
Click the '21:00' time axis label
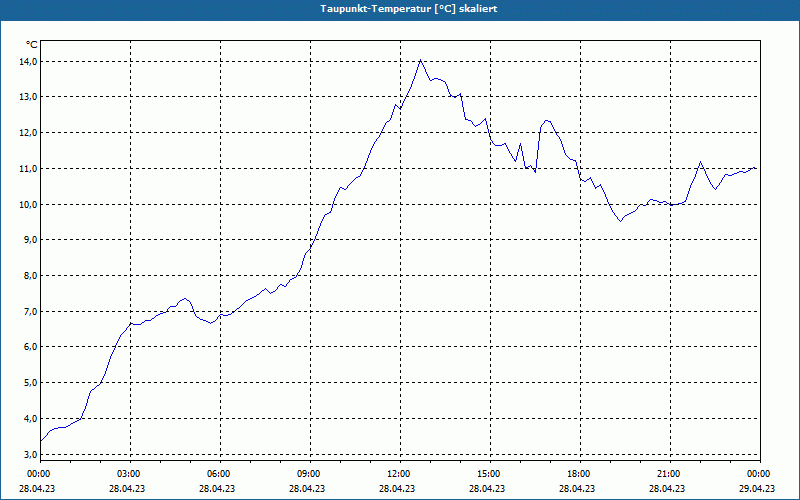[670, 474]
